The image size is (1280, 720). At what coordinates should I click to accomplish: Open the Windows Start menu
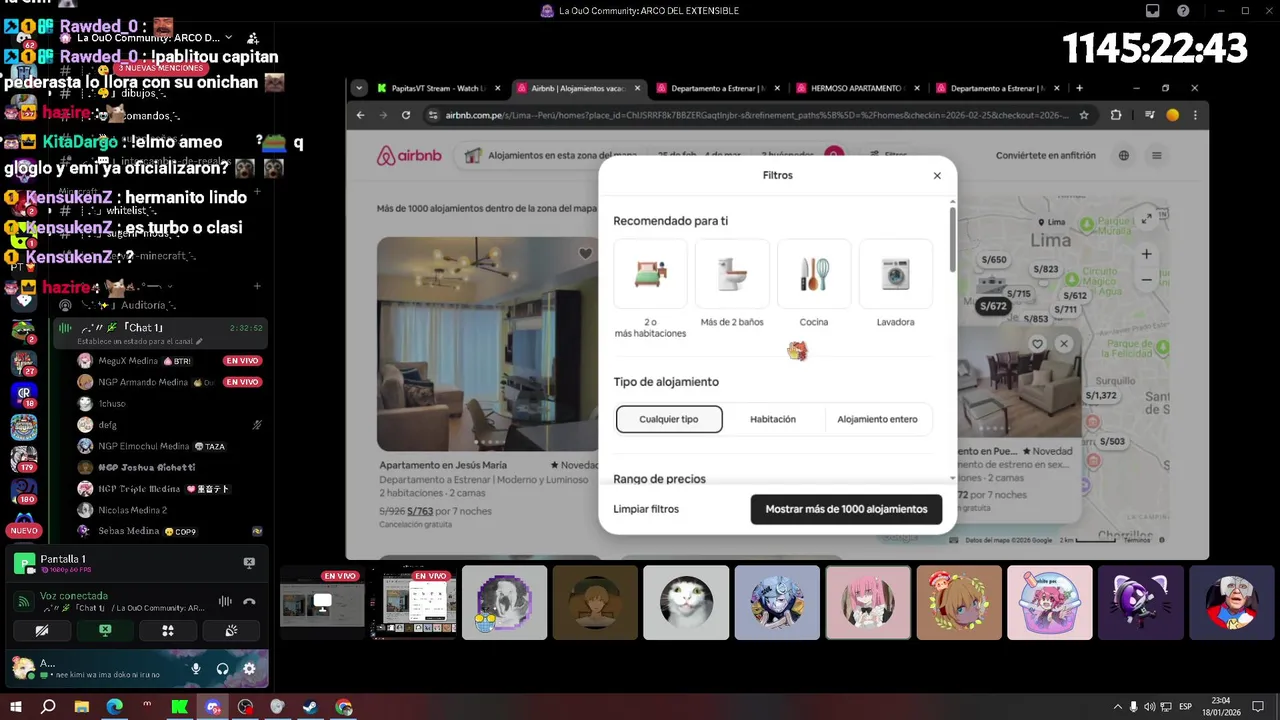(16, 707)
